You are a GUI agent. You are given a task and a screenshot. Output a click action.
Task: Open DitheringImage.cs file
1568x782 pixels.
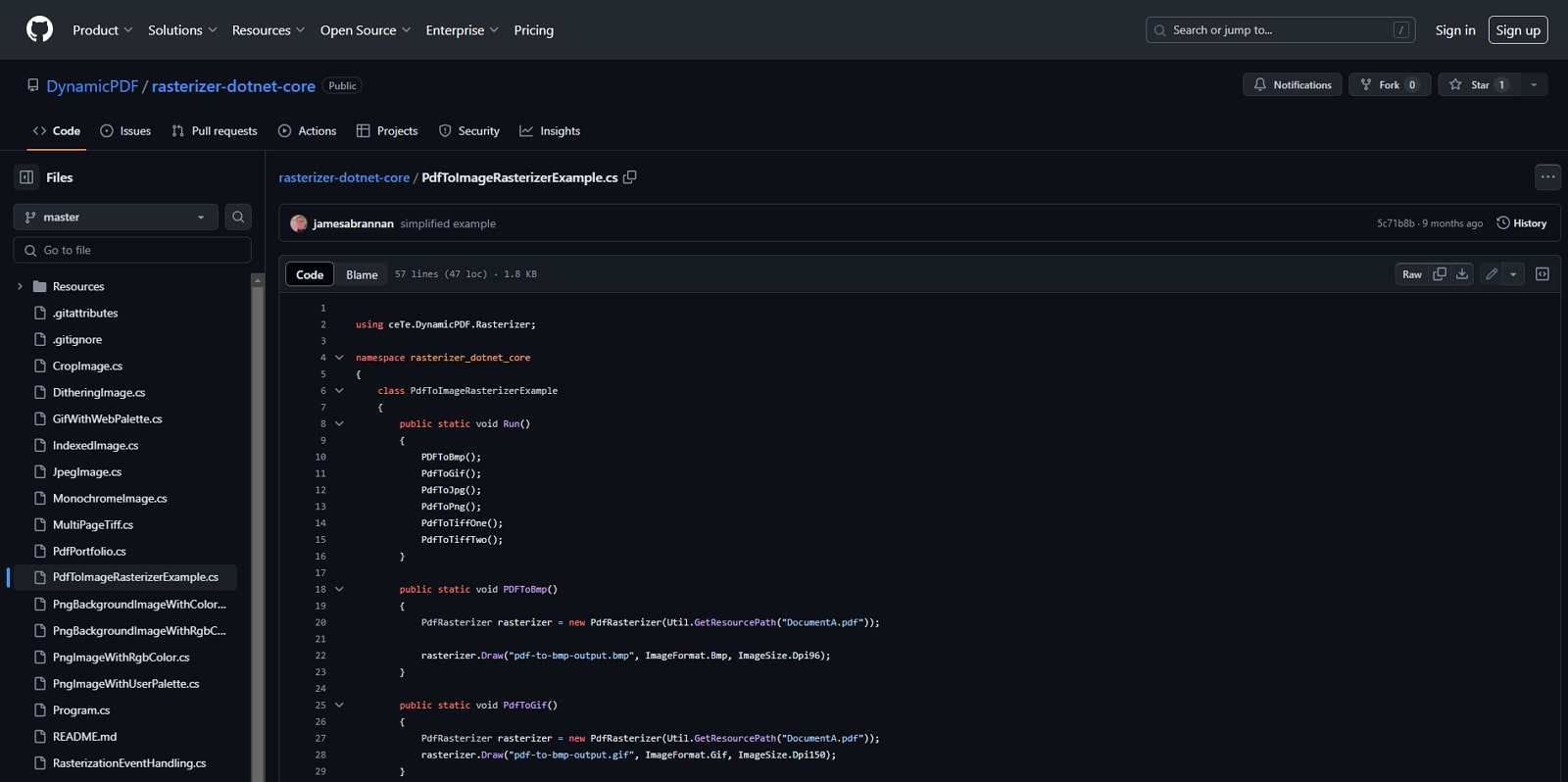(99, 392)
